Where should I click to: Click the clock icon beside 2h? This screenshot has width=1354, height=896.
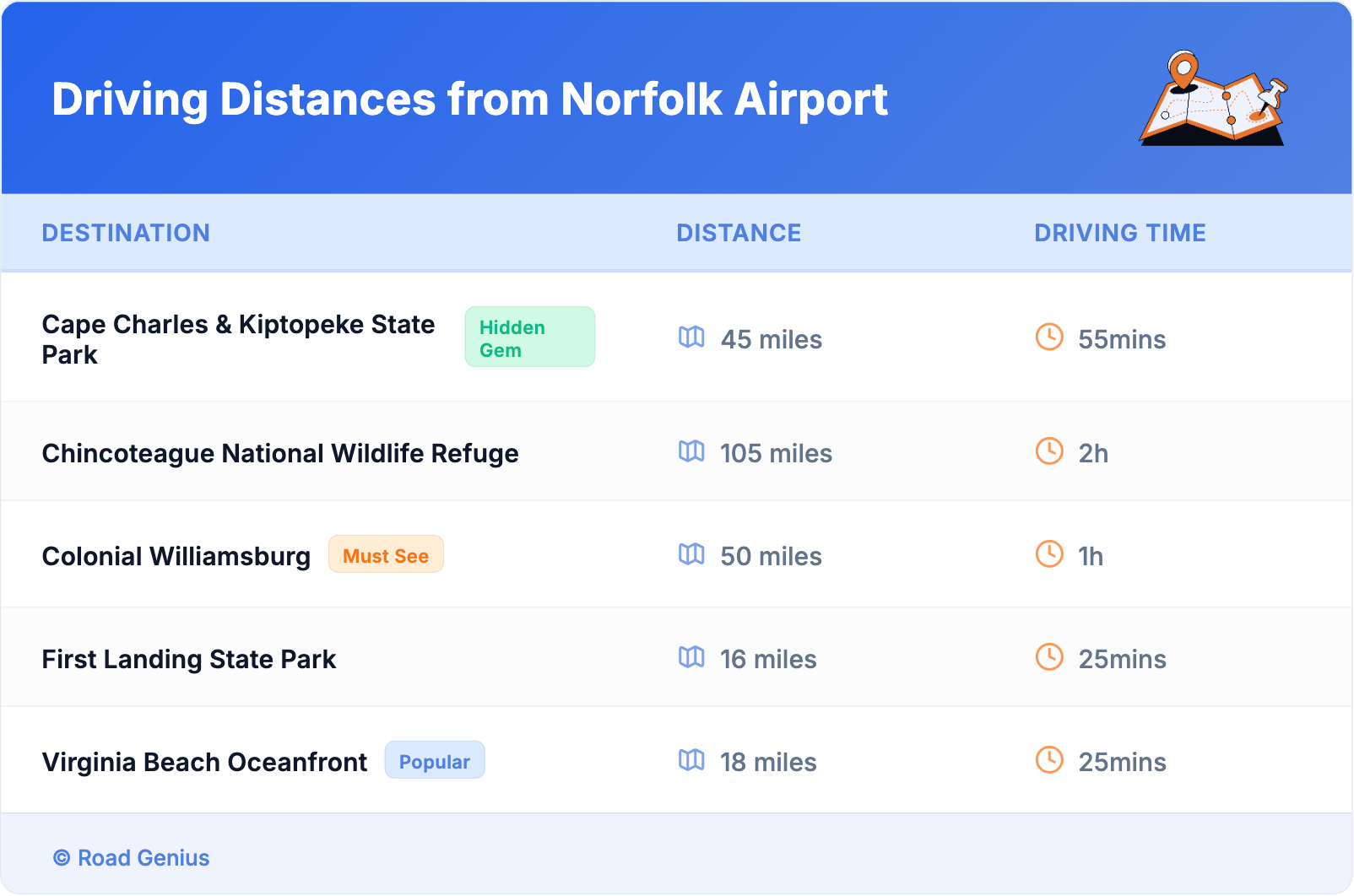pos(1049,451)
